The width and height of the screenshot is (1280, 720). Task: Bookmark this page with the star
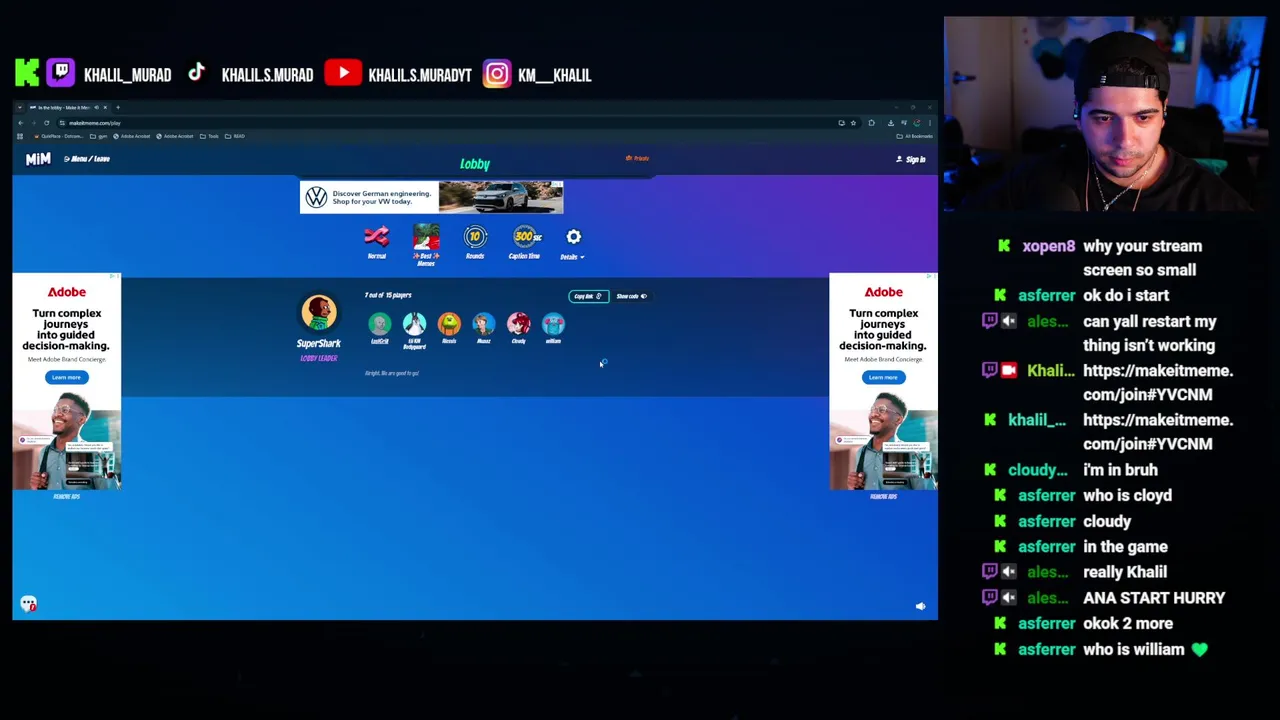click(853, 123)
